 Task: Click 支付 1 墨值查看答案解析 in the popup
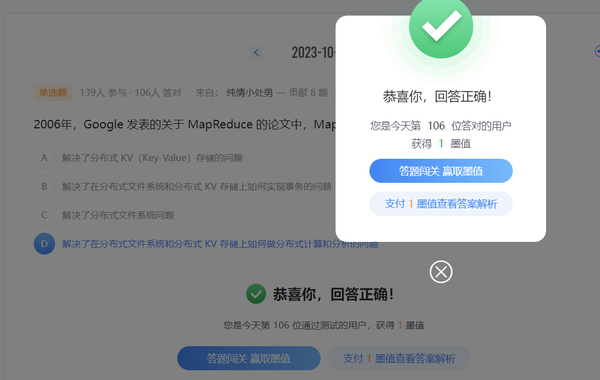(x=441, y=204)
